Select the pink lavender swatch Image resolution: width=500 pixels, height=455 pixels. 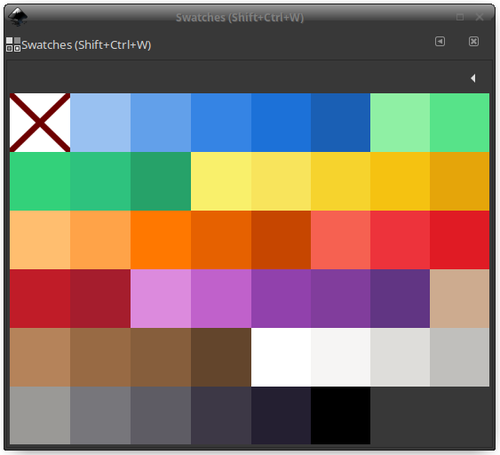[161, 299]
